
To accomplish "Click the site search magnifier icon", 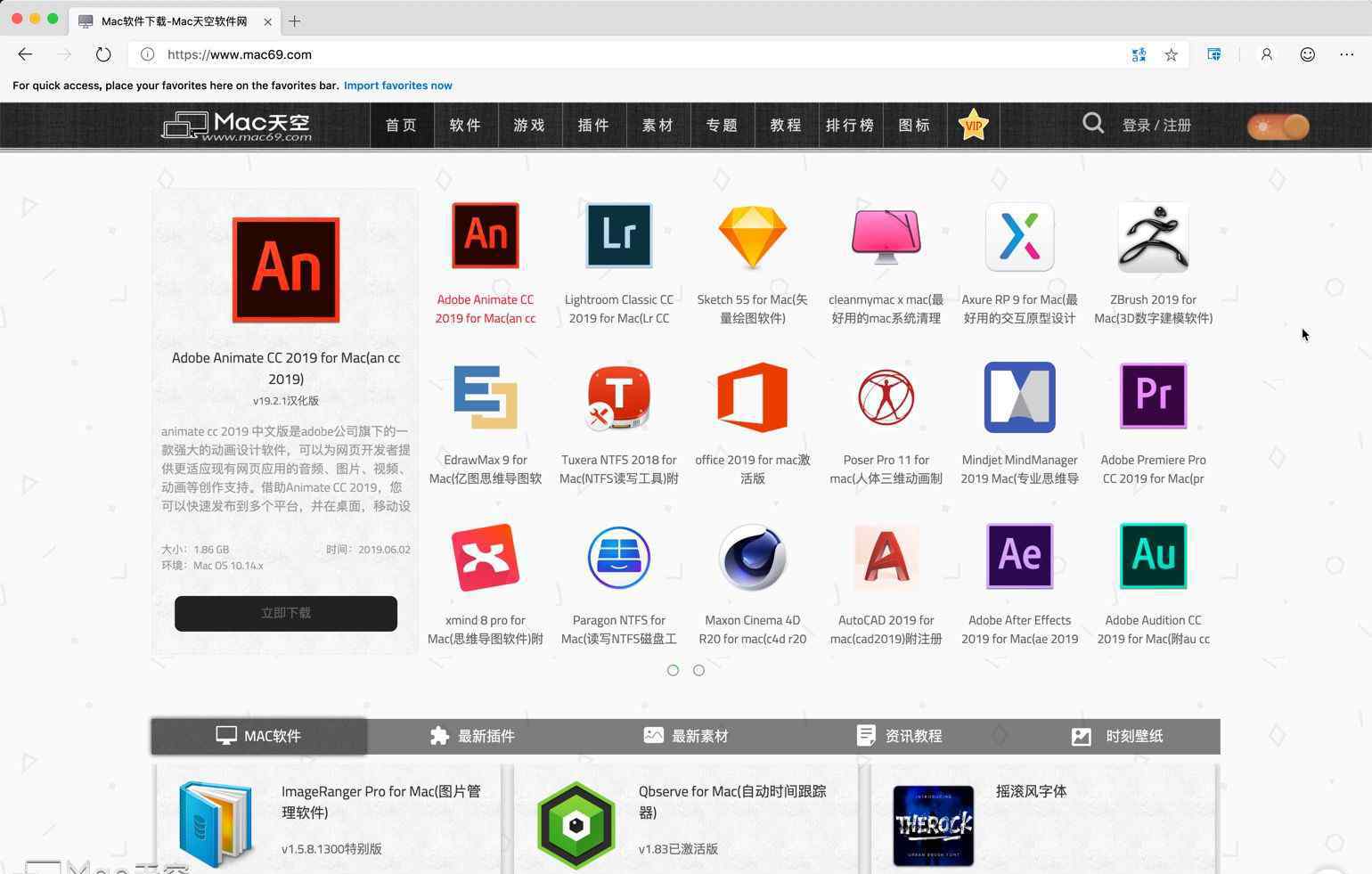I will click(x=1093, y=124).
